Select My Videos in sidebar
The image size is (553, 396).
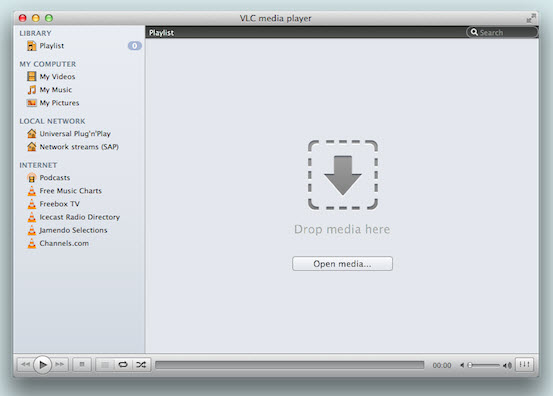point(57,77)
